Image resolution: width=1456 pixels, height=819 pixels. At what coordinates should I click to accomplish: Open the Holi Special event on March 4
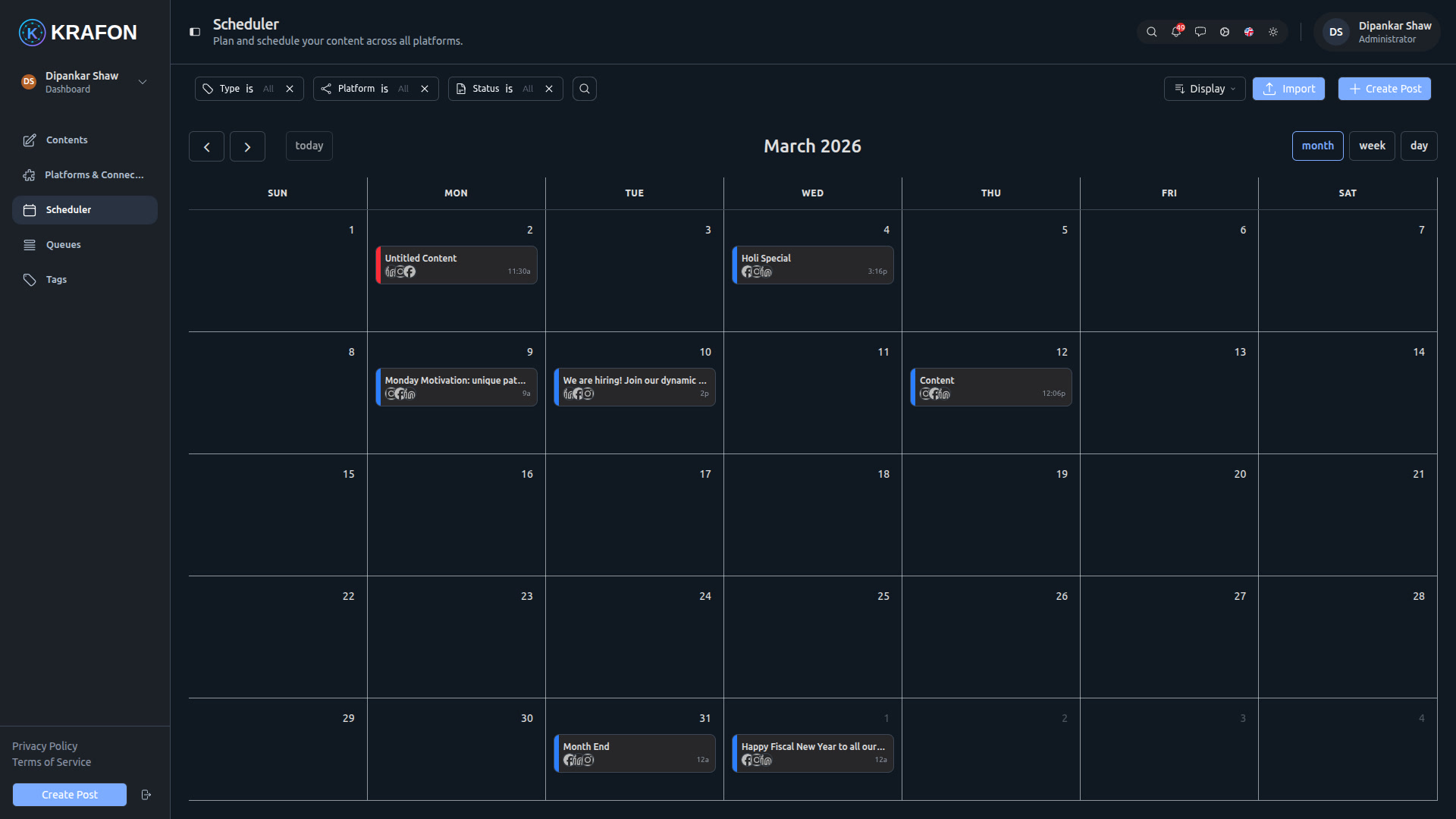click(x=812, y=265)
